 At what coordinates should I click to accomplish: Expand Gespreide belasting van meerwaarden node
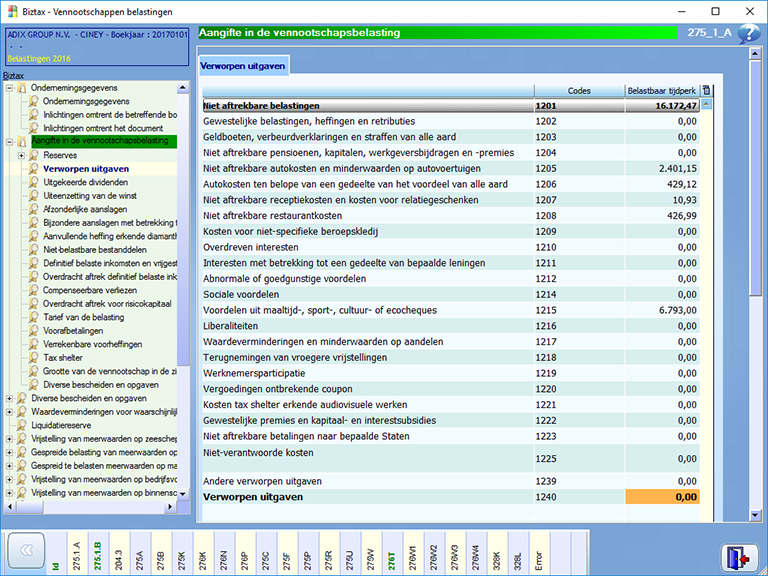9,452
